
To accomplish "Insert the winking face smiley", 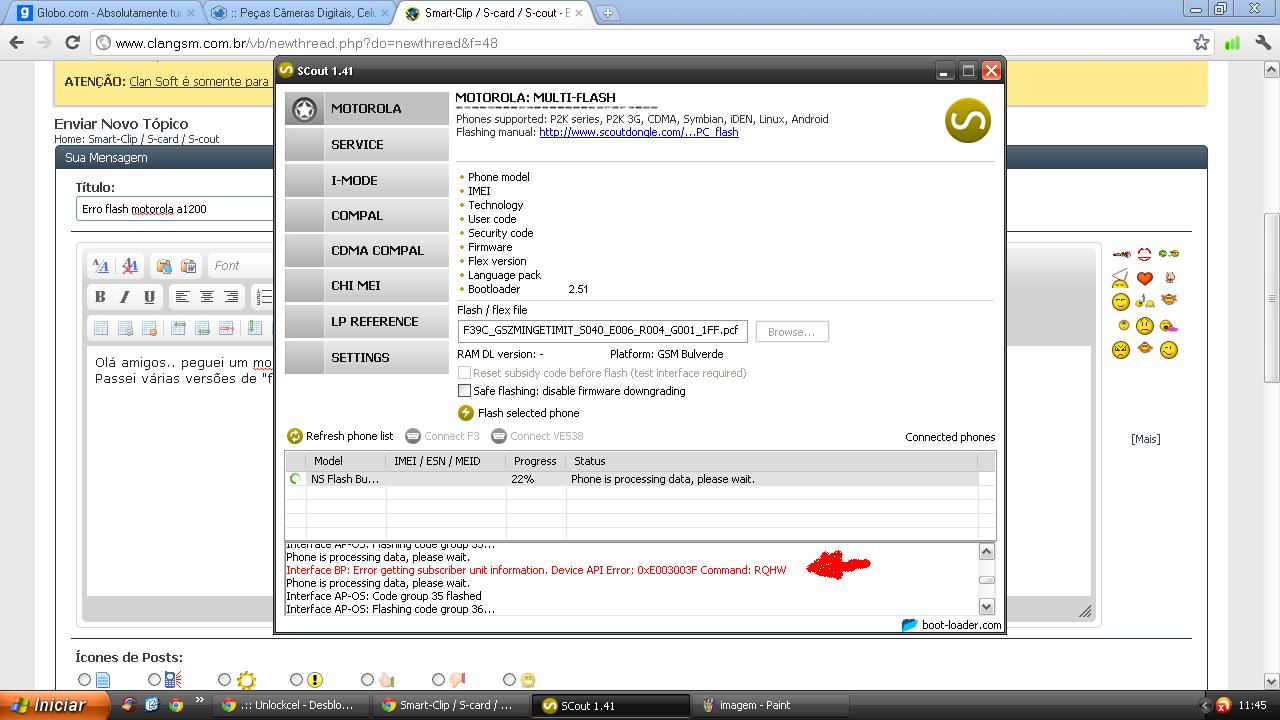I will 1169,350.
